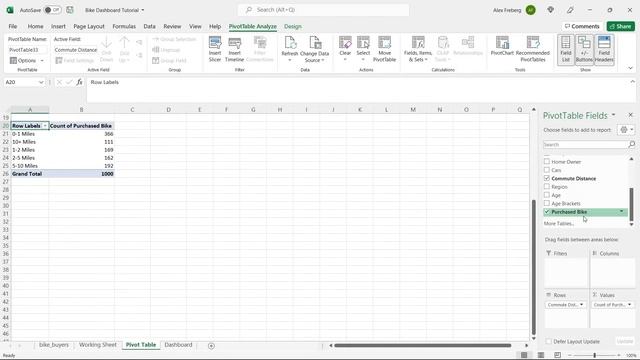Open the Design ribbon tab
Viewport: 640px width, 360px height.
click(x=293, y=26)
